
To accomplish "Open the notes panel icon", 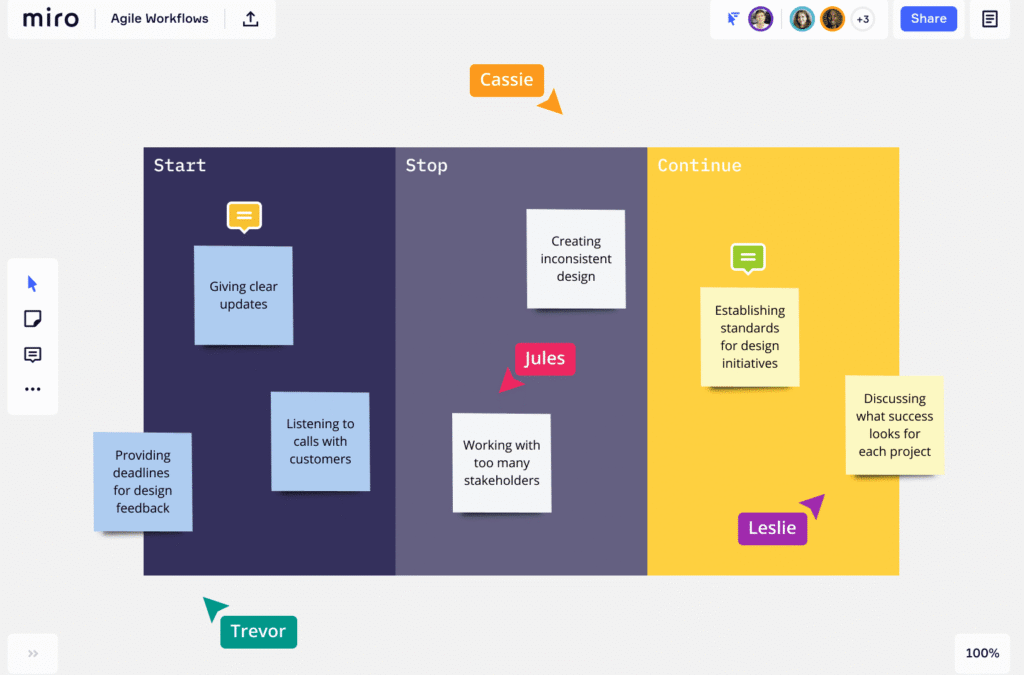I will click(x=989, y=19).
